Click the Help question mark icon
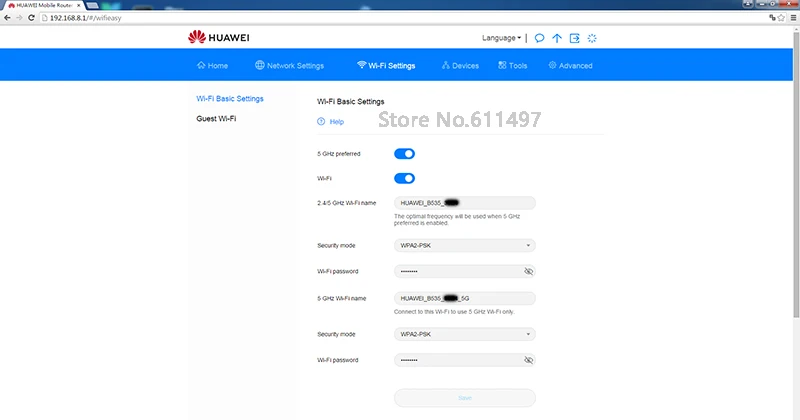This screenshot has height=420, width=800. pos(321,121)
